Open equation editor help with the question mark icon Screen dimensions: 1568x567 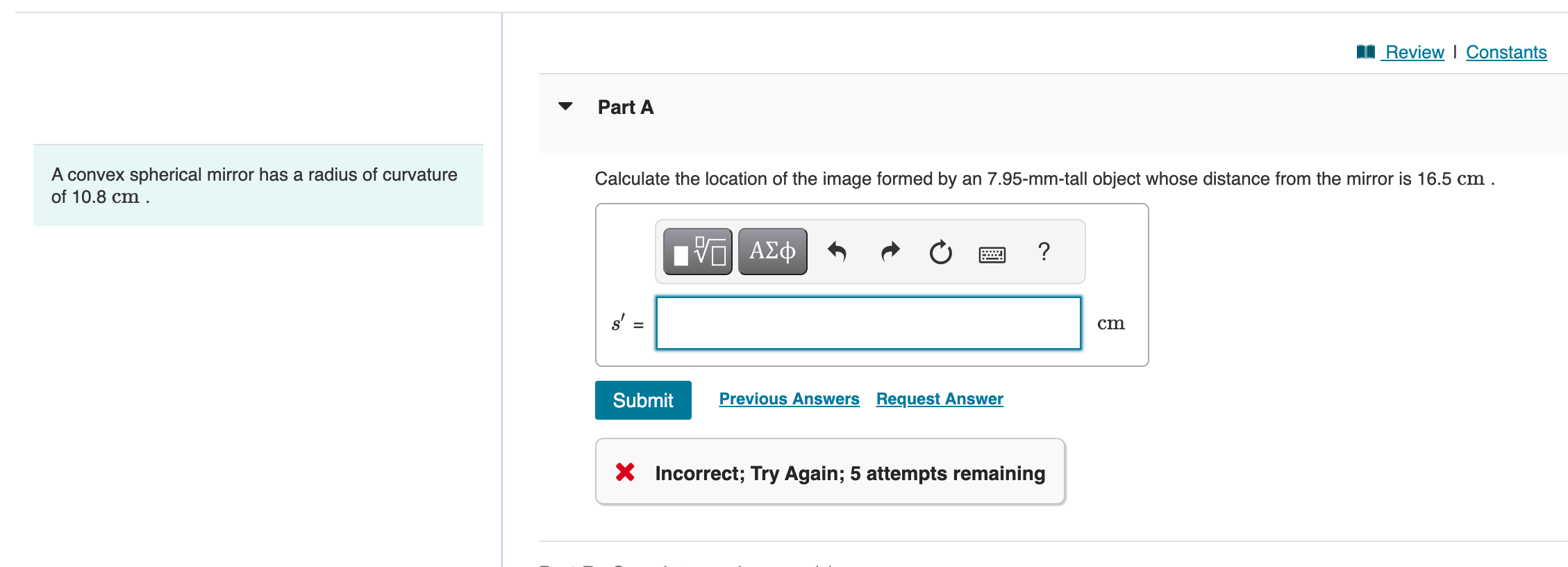pyautogui.click(x=1044, y=252)
